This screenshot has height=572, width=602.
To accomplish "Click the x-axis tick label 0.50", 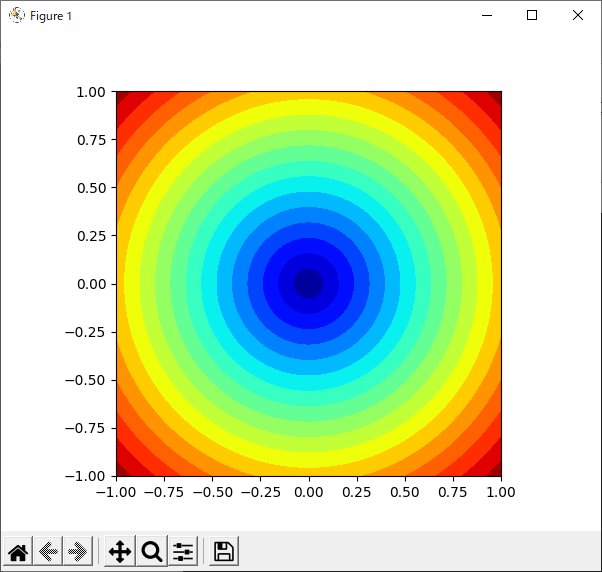I will coord(405,493).
